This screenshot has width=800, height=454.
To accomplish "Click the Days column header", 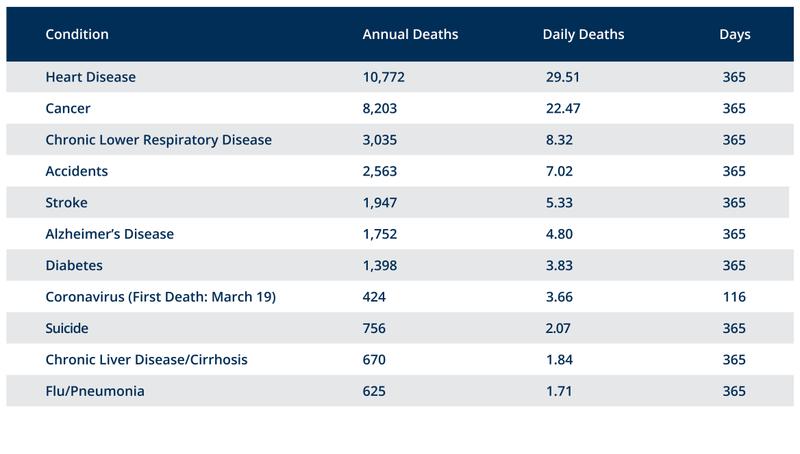I will click(x=734, y=34).
